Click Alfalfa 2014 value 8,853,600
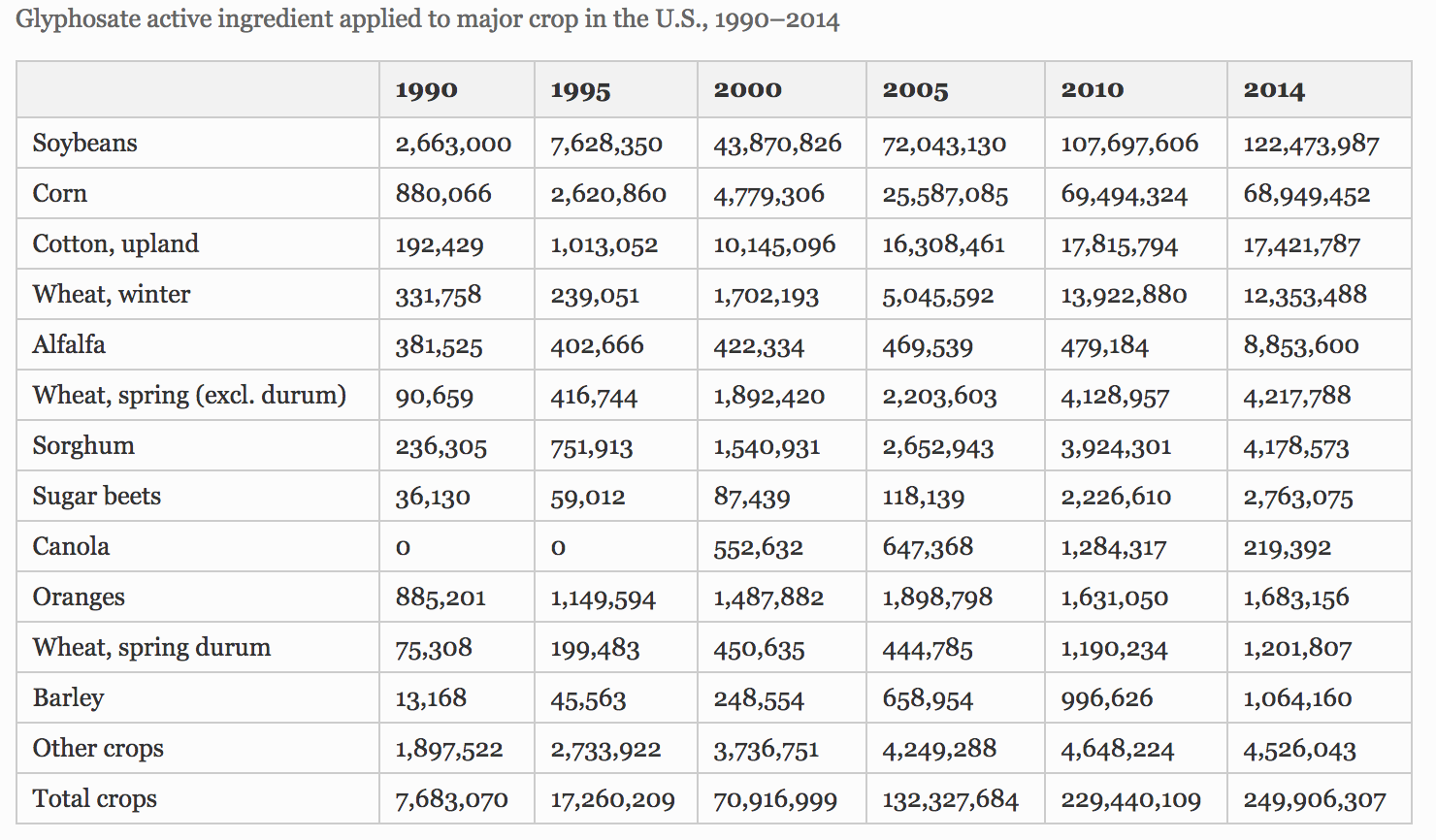This screenshot has width=1436, height=840. (1301, 346)
